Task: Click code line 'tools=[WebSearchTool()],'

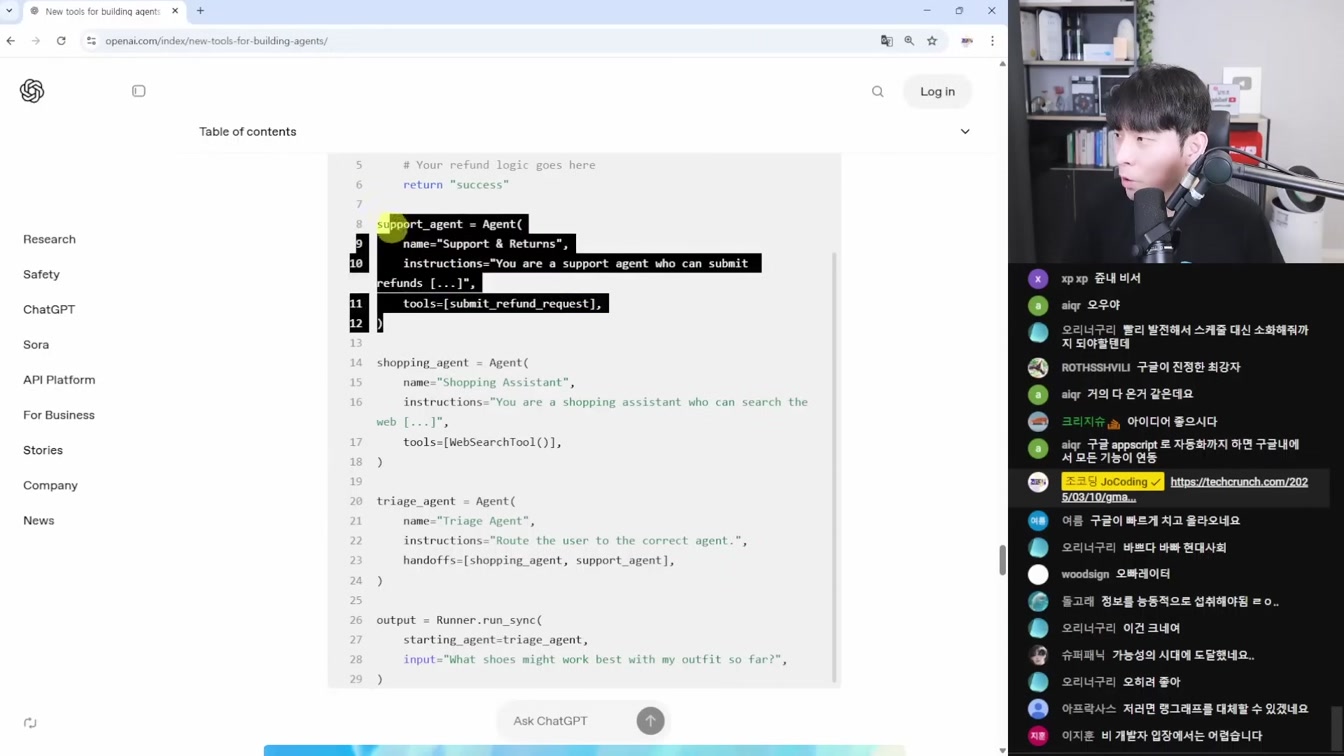Action: [x=482, y=442]
